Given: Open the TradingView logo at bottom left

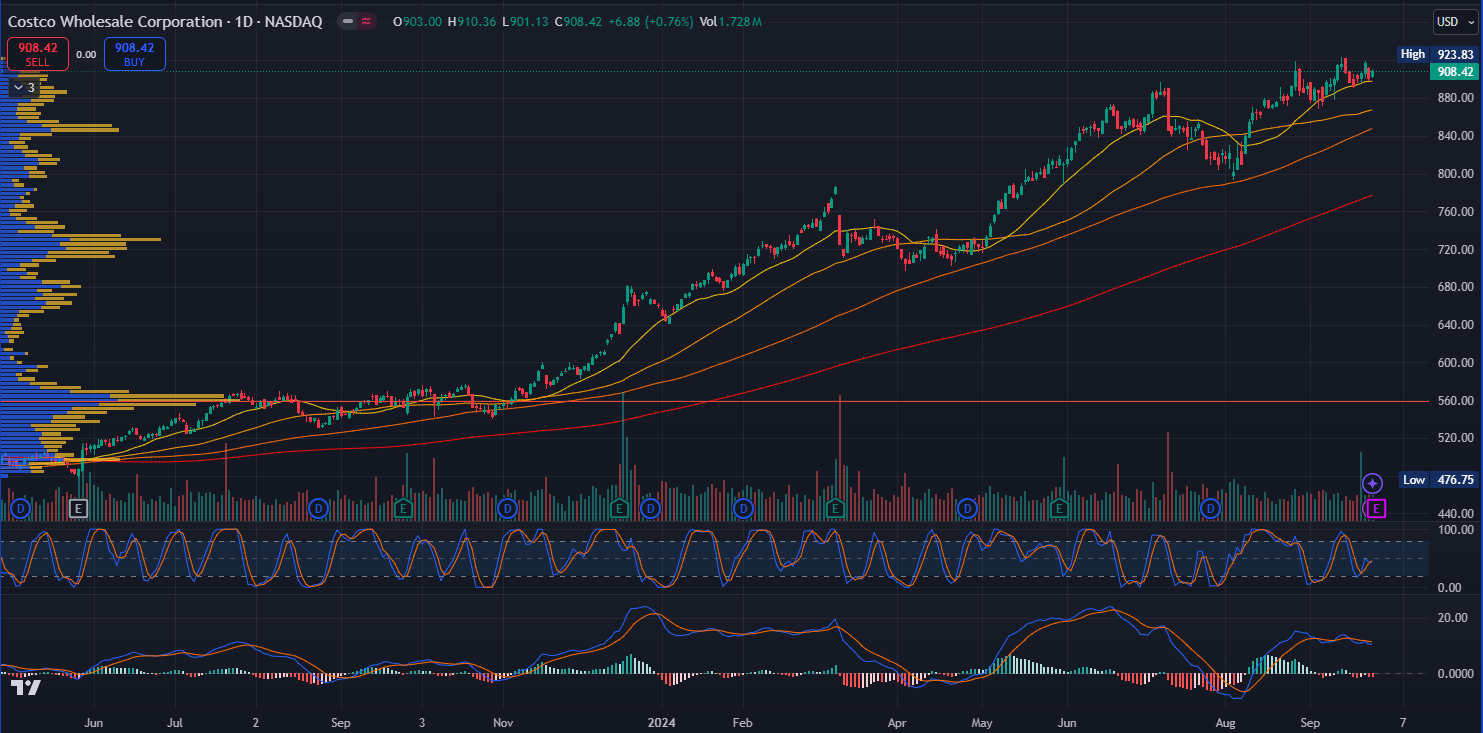Looking at the screenshot, I should coord(26,687).
